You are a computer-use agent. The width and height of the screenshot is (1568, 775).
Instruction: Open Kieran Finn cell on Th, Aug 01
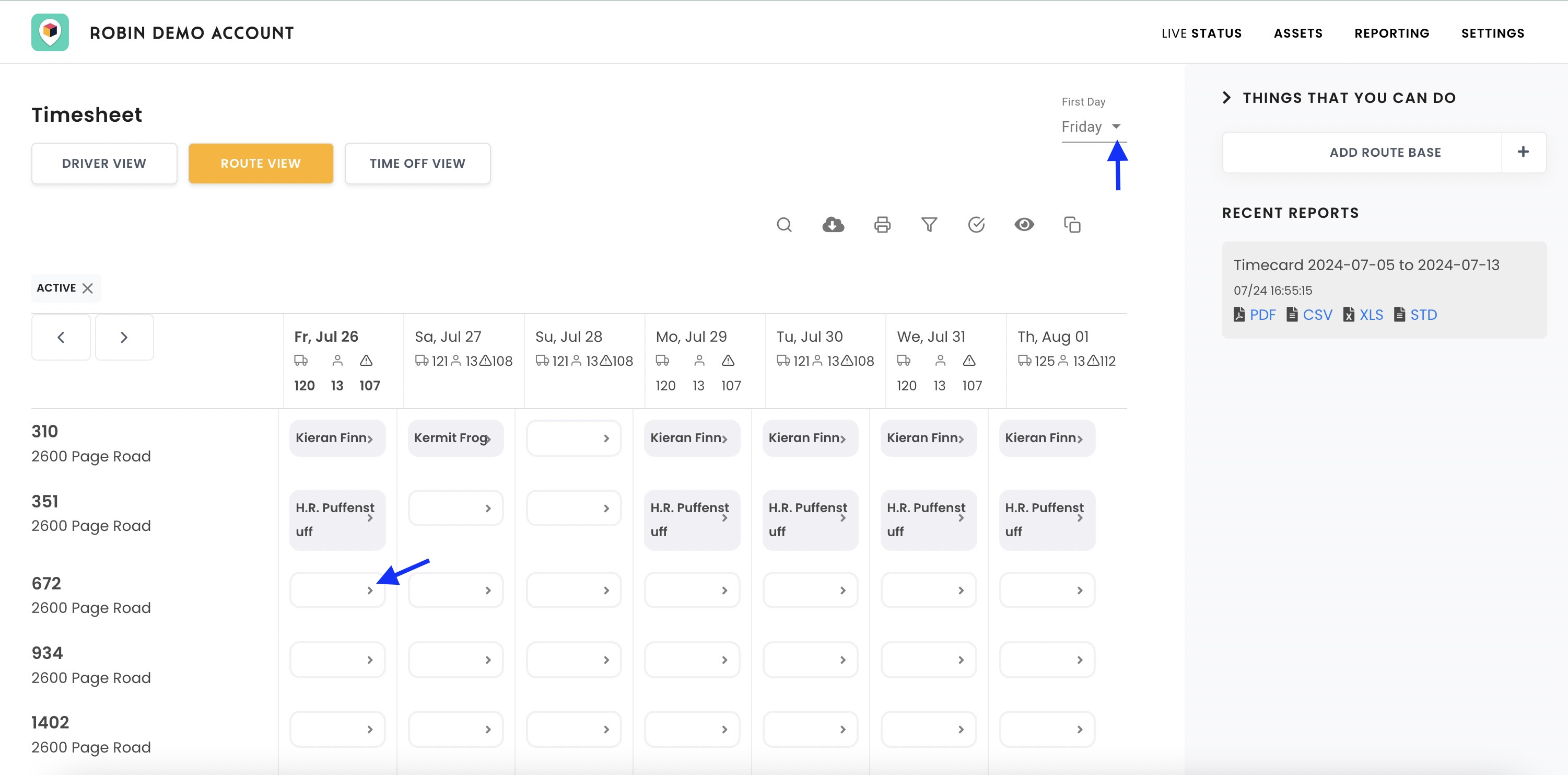[1047, 438]
